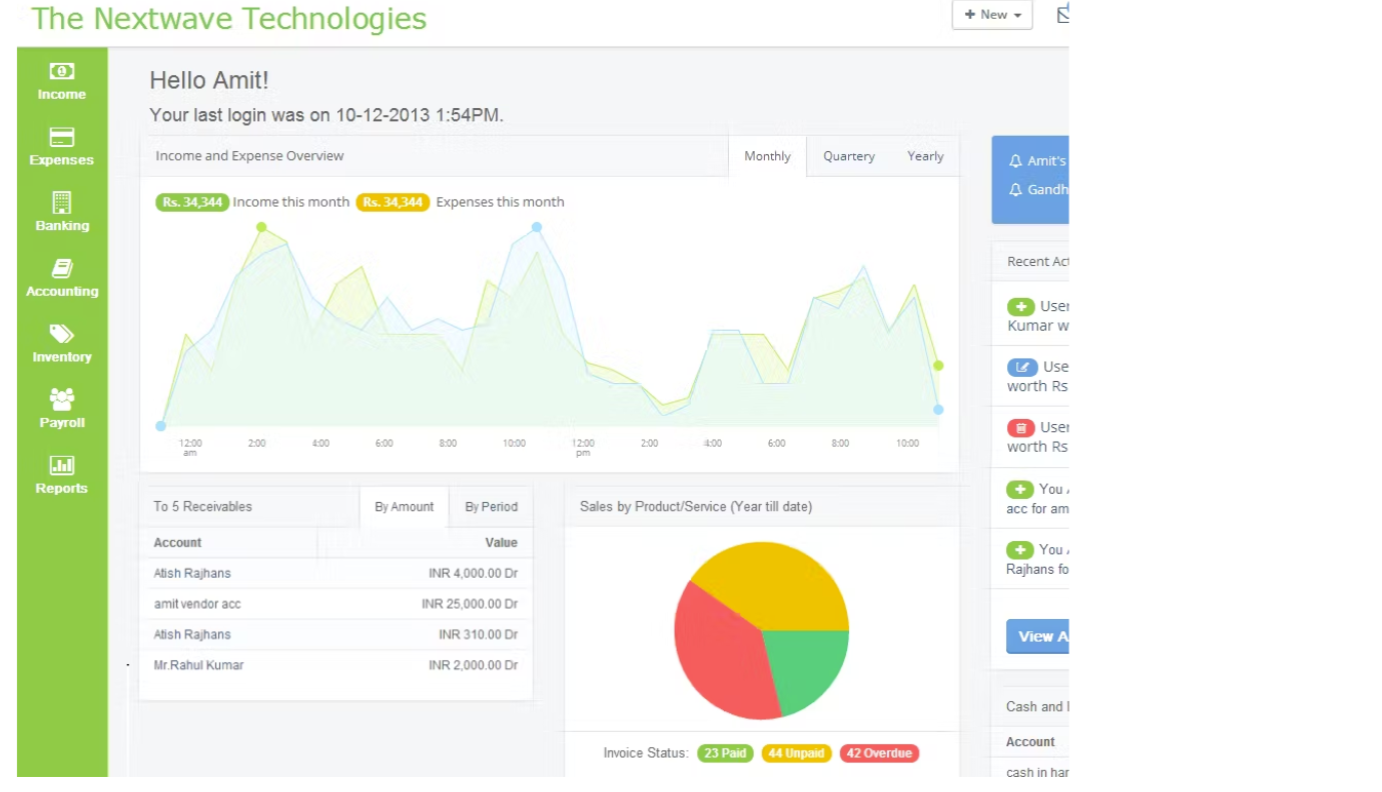This screenshot has height=792, width=1382.
Task: Click the View All button
Action: click(x=1037, y=636)
